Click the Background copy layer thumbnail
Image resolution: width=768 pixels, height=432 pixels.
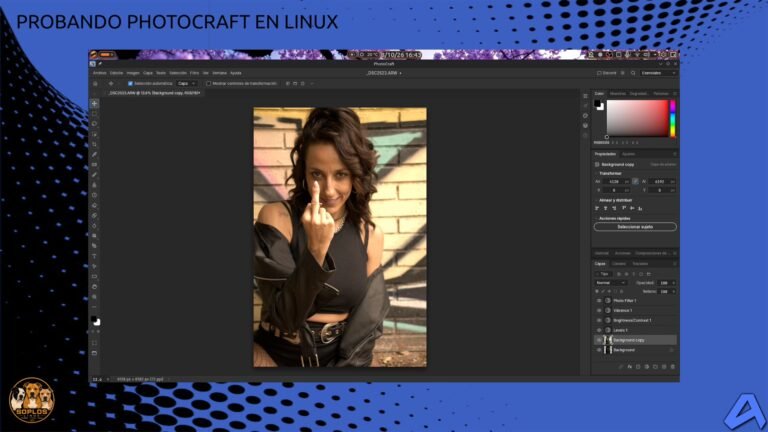pos(606,340)
